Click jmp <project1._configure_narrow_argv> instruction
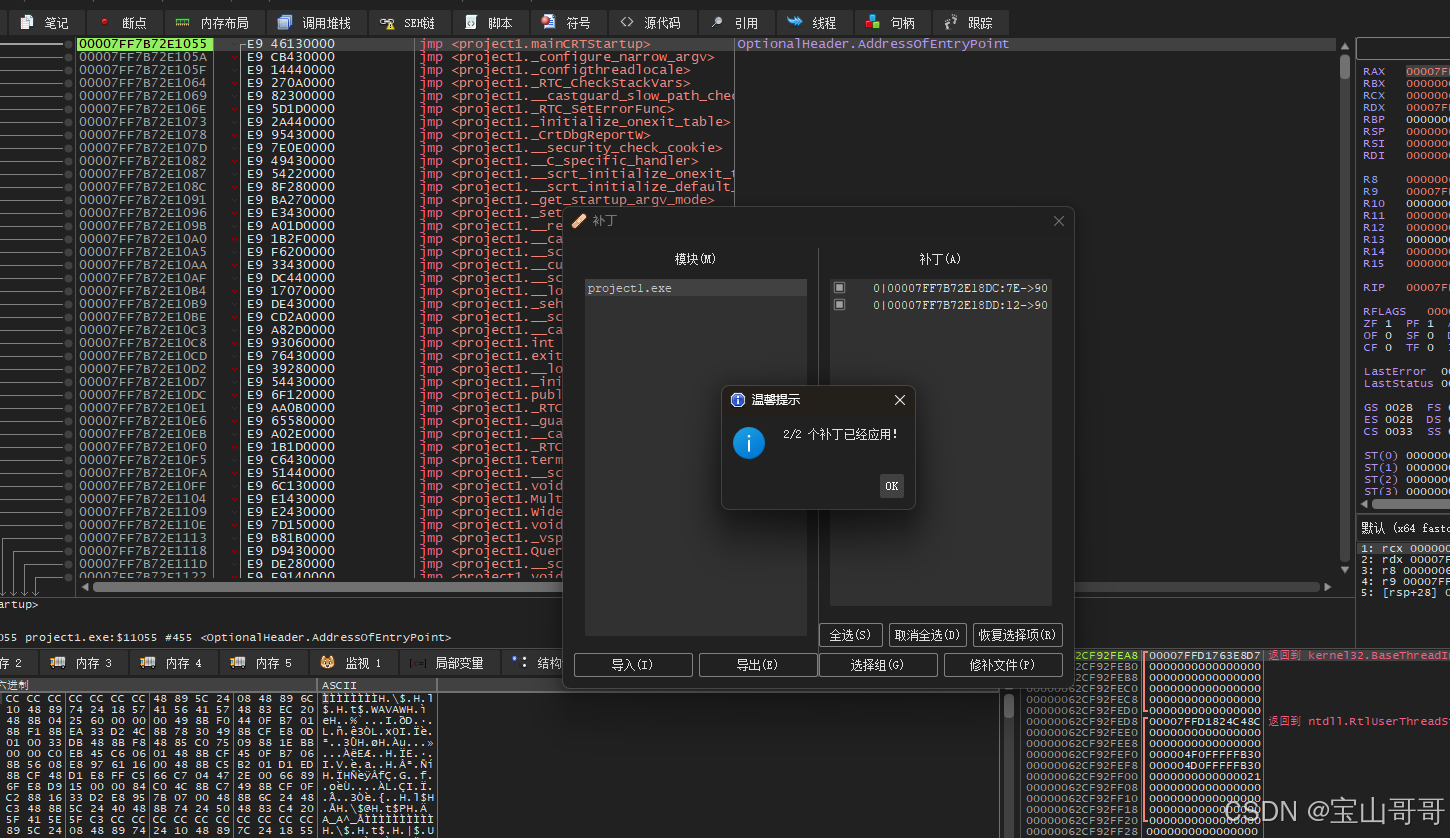 567,57
